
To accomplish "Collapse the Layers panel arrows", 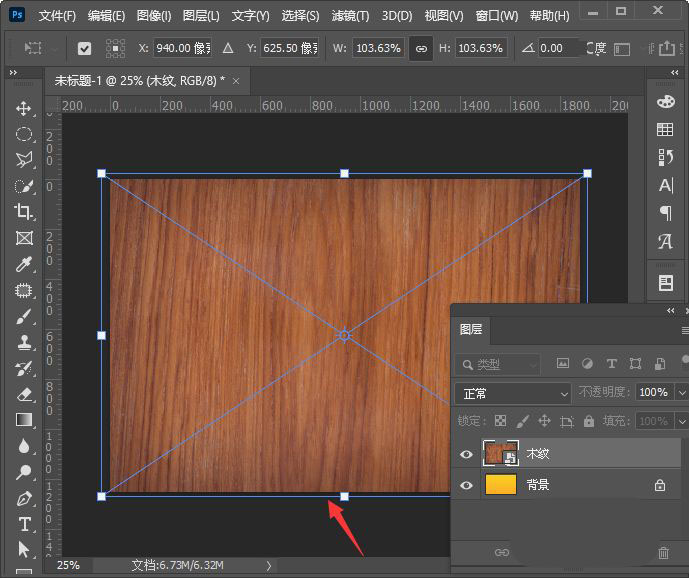I will [671, 311].
